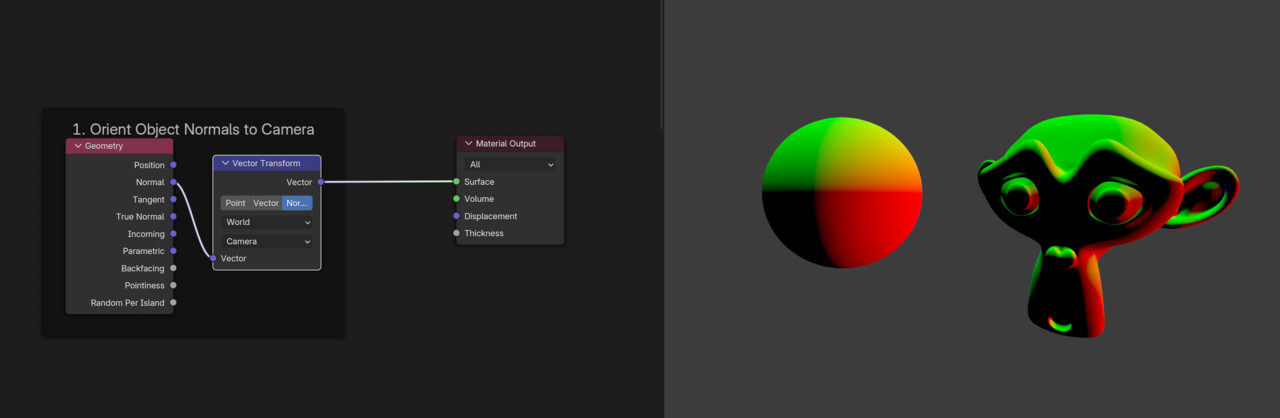Select Vector type in Vector Transform
Viewport: 1280px width, 418px height.
tap(266, 203)
